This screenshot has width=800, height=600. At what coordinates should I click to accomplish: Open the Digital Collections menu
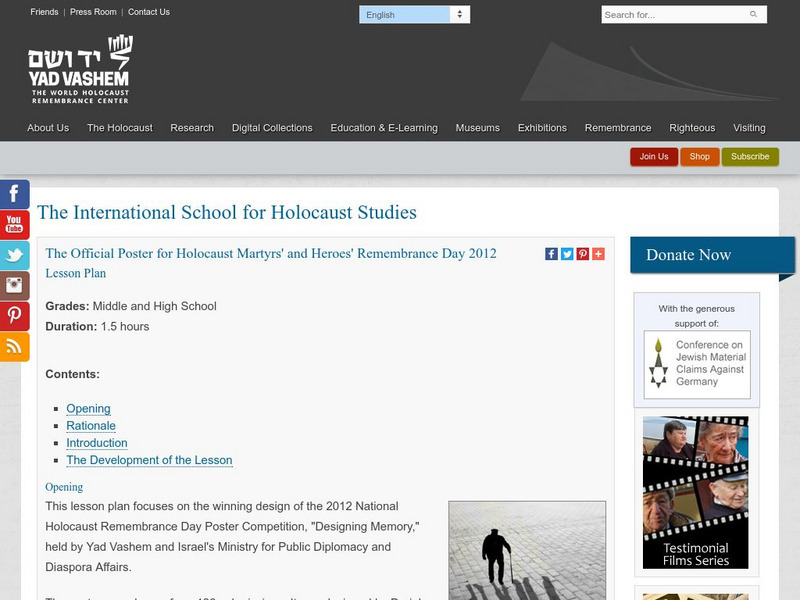[275, 128]
